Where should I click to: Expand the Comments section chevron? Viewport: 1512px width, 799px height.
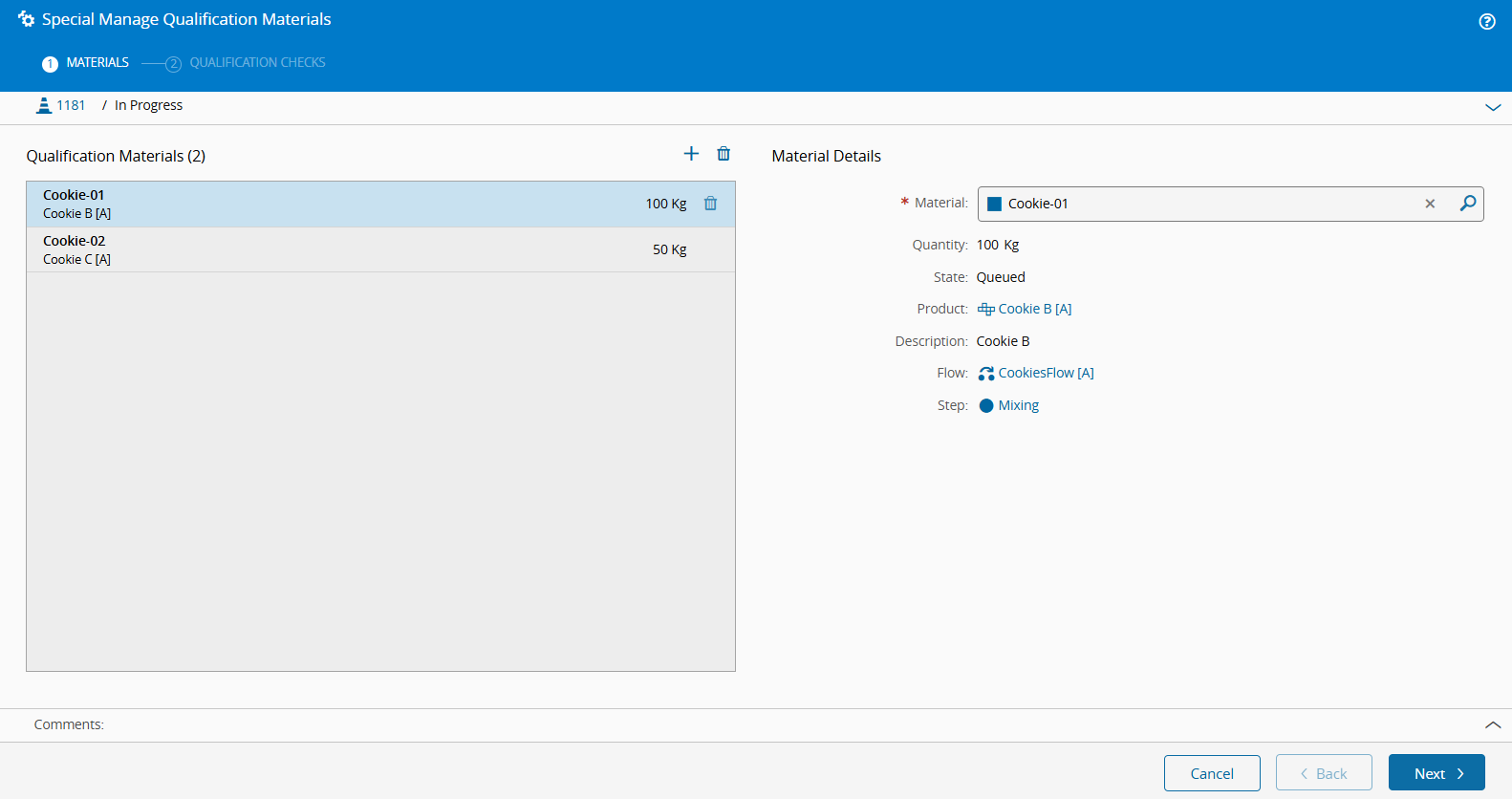pyautogui.click(x=1492, y=725)
